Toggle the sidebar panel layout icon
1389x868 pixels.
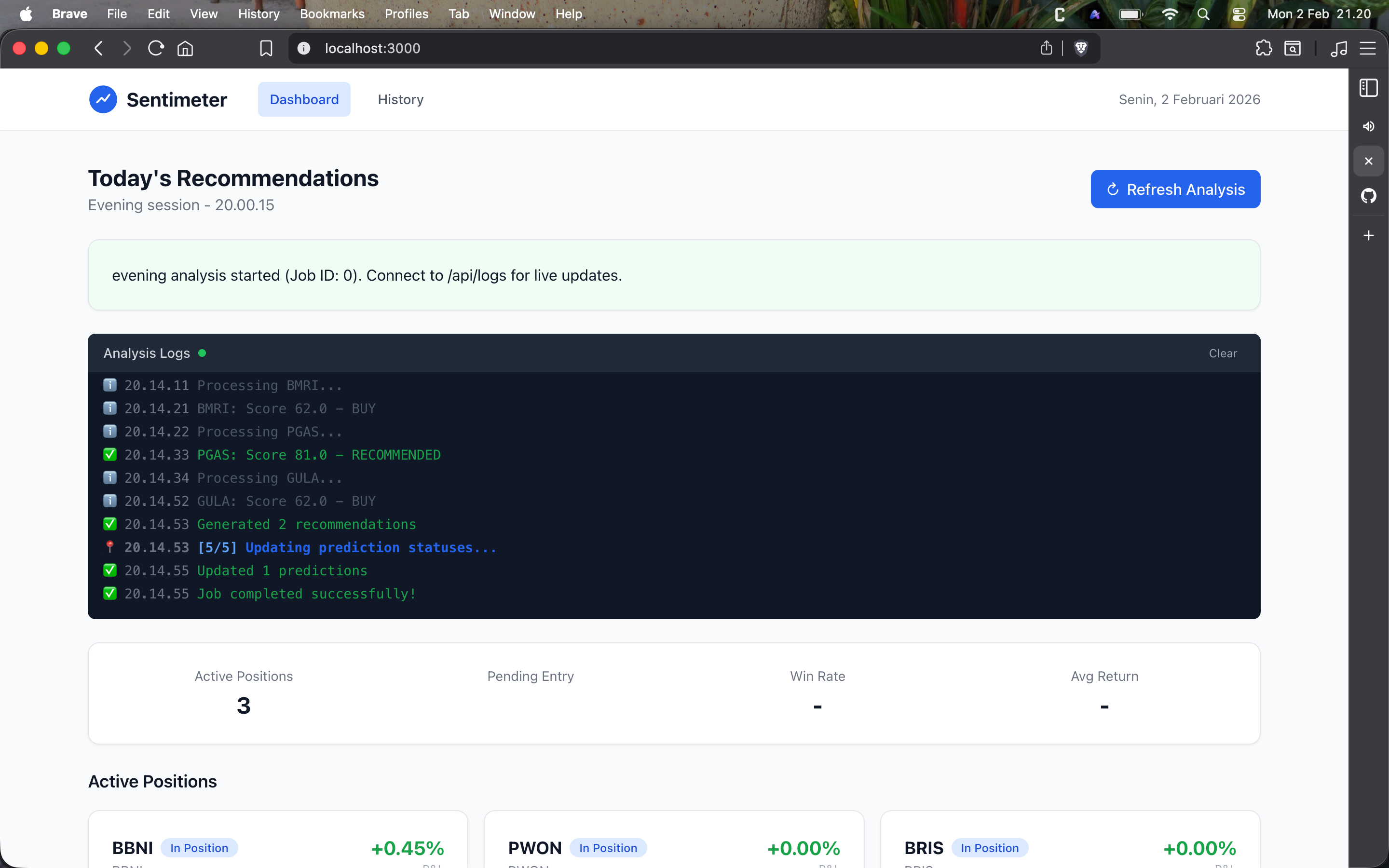point(1368,88)
